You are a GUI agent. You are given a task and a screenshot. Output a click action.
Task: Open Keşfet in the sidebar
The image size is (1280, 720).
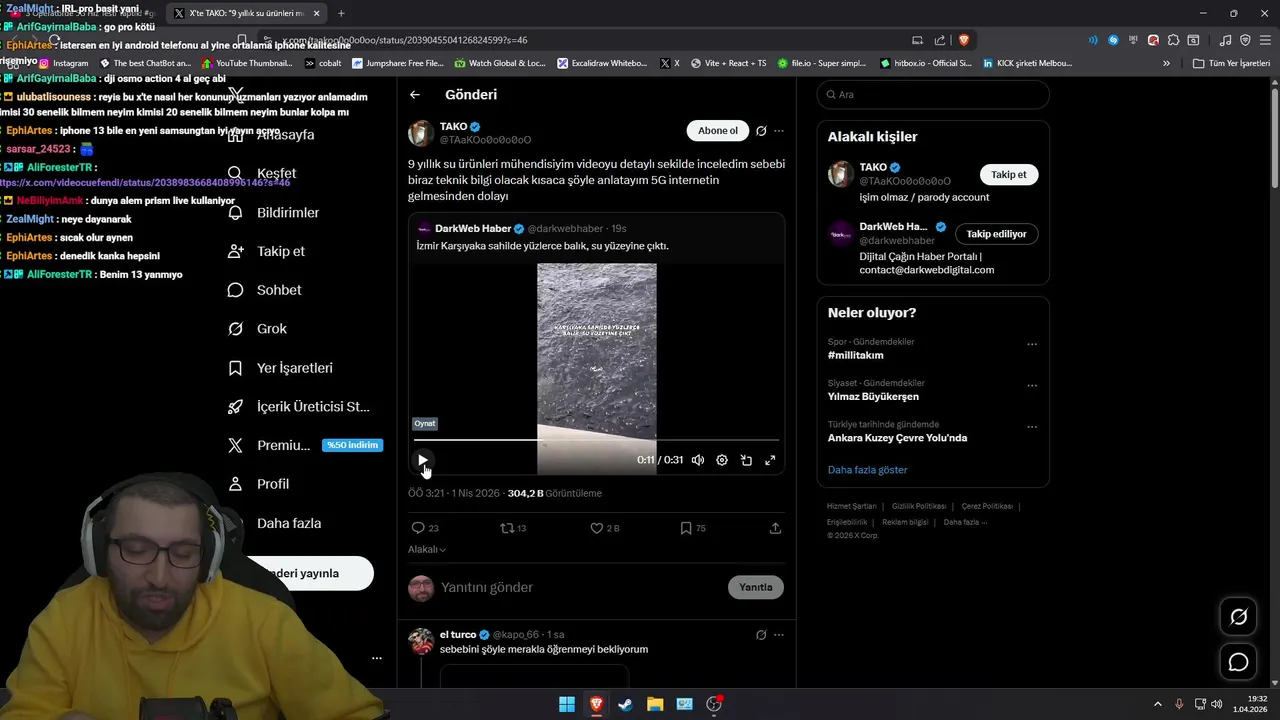click(262, 173)
